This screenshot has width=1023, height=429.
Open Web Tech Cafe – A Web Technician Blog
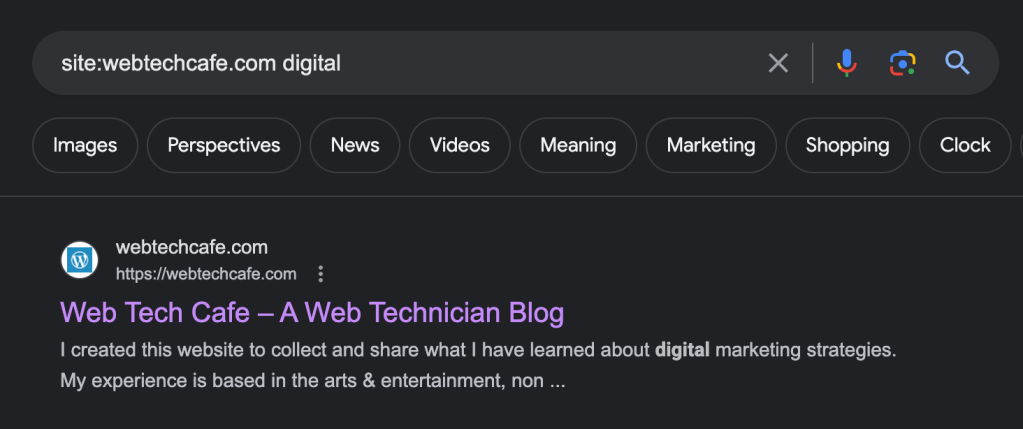click(x=312, y=313)
